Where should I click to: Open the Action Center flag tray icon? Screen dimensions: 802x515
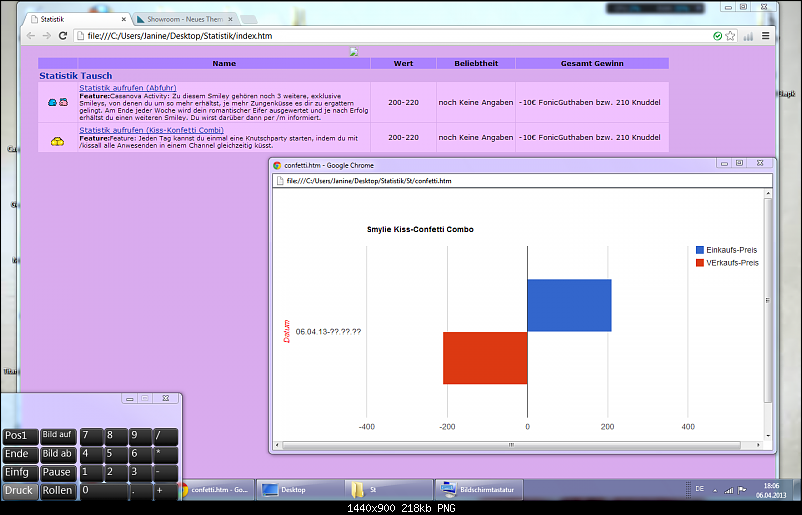point(742,490)
